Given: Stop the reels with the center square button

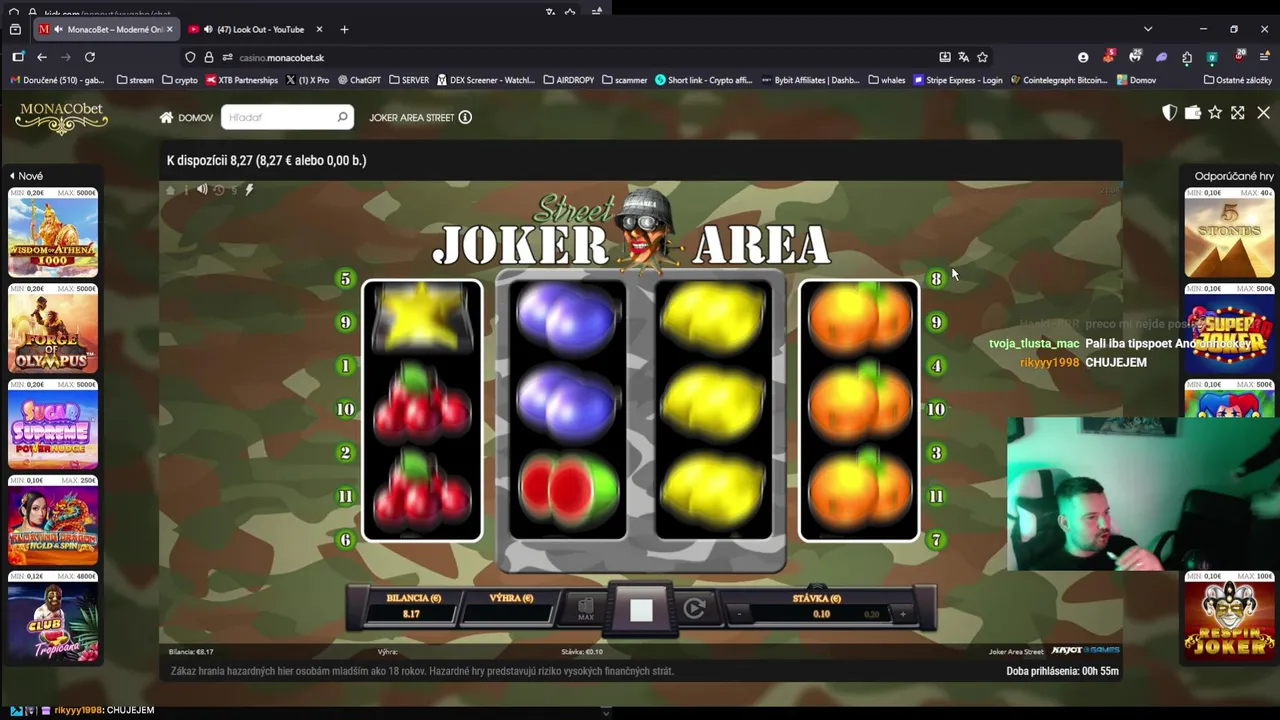Looking at the screenshot, I should 641,610.
